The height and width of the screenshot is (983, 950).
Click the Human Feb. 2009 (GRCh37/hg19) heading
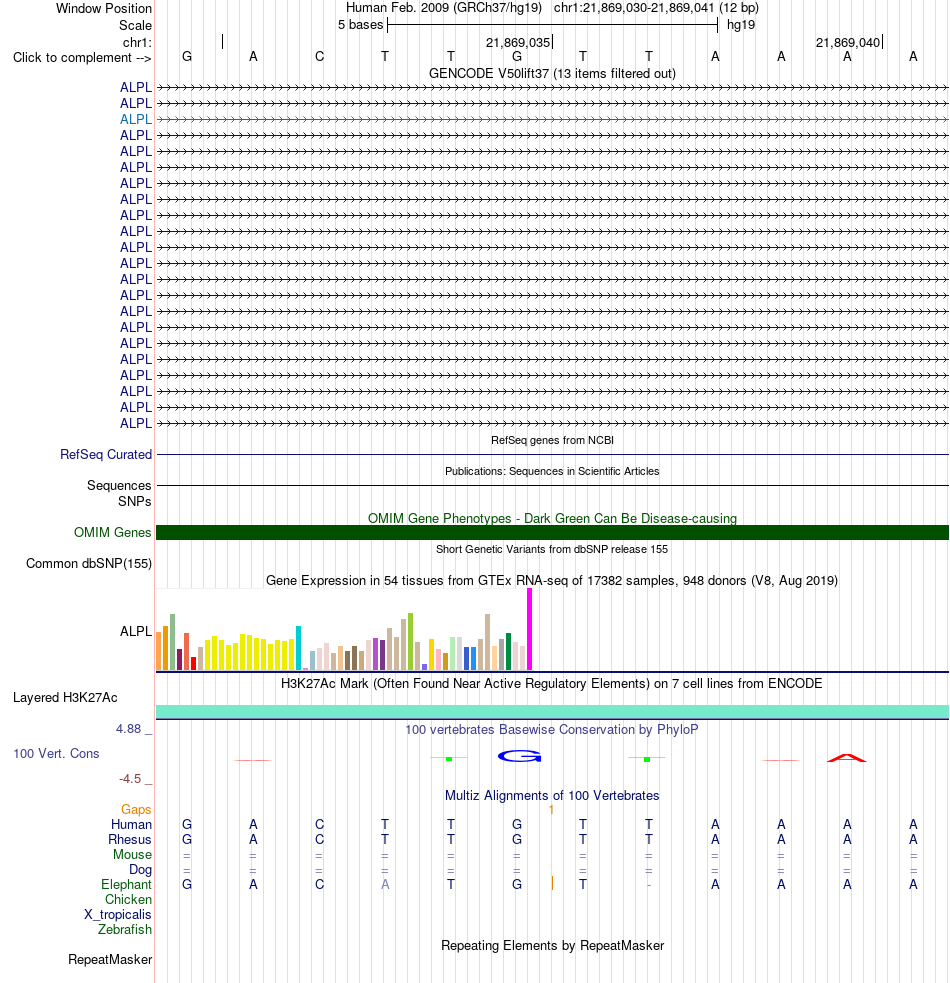(x=444, y=8)
